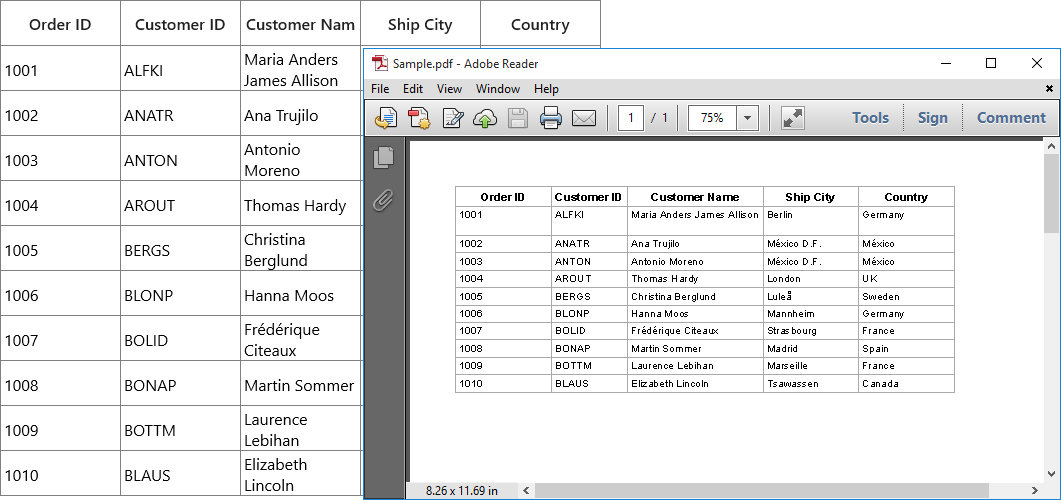1061x500 pixels.
Task: Select grid cell Martin Sommer
Action: [300, 385]
